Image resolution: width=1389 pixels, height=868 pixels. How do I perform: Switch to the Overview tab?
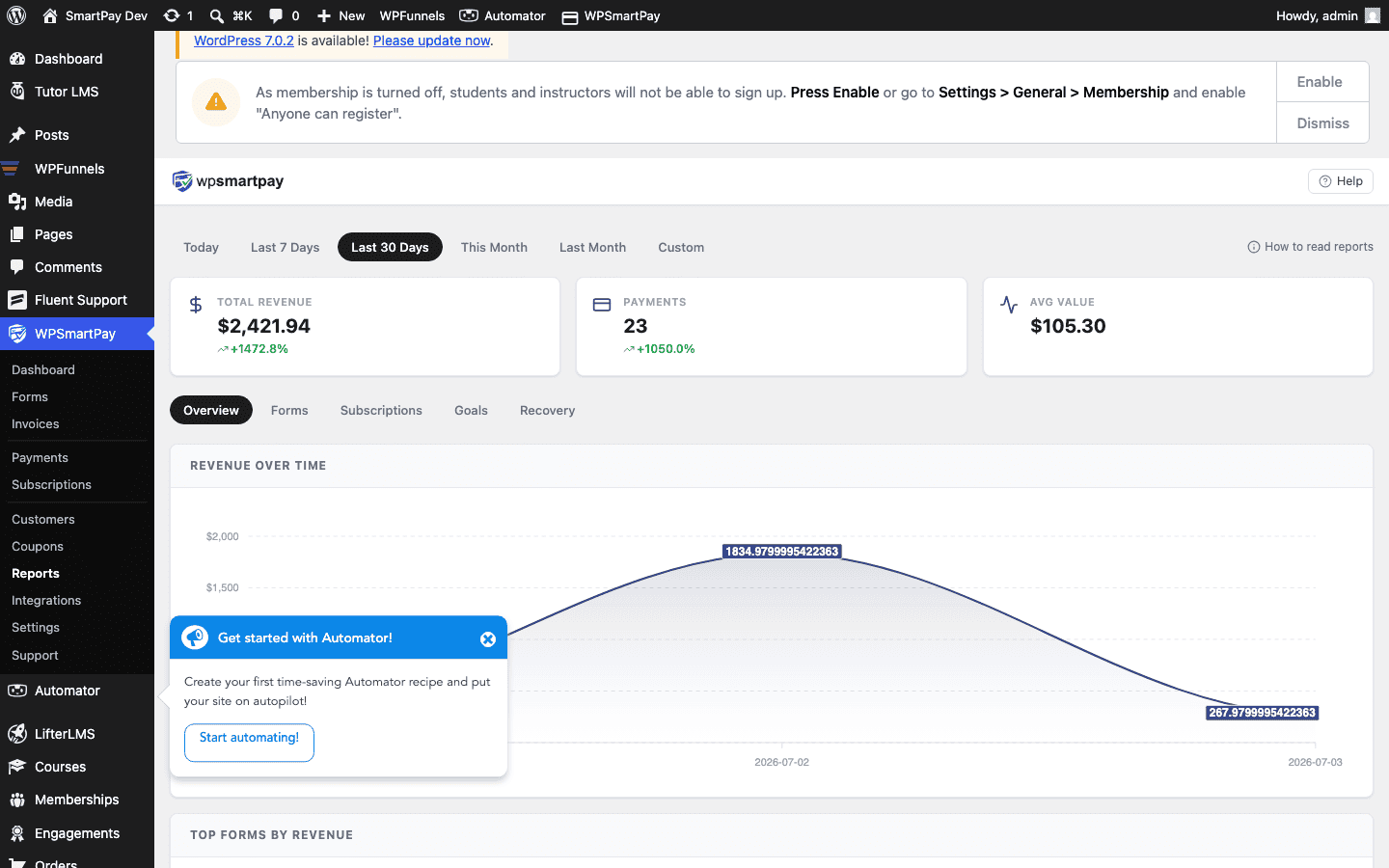211,410
